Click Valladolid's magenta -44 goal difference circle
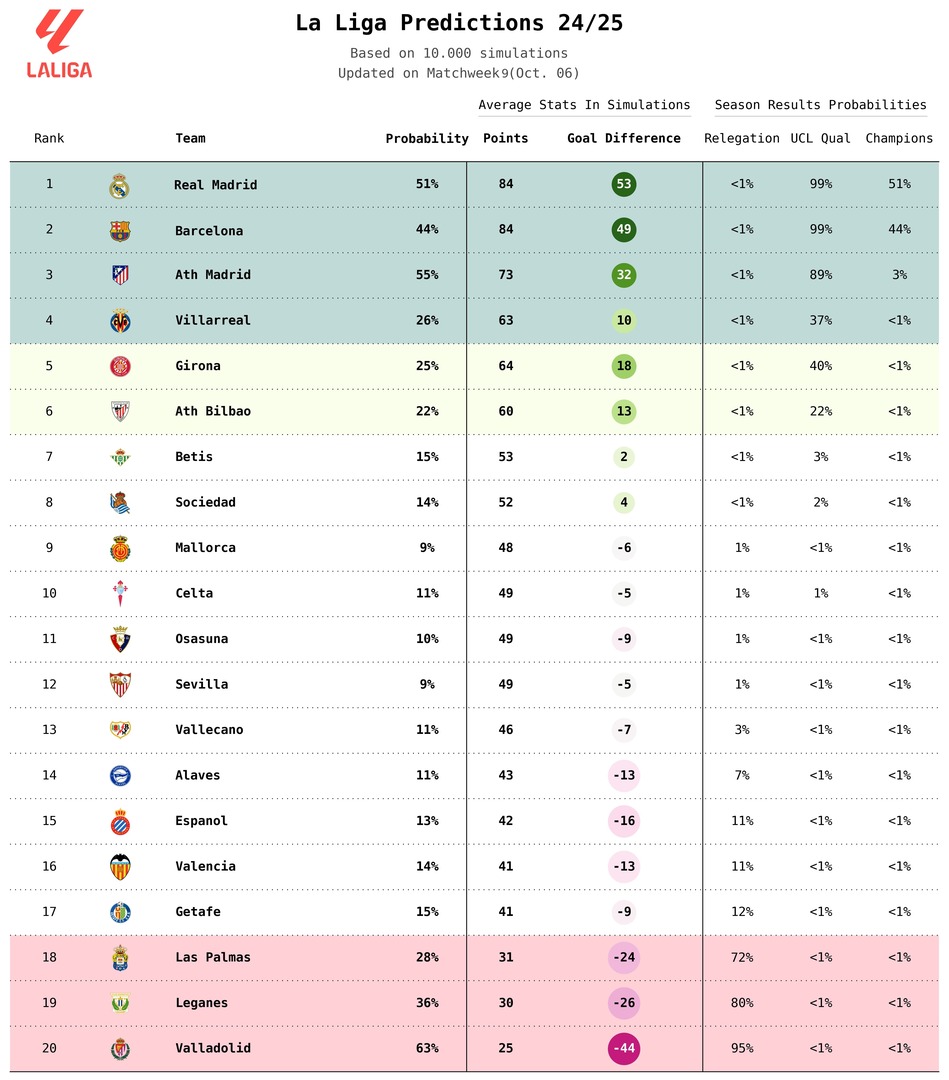The image size is (949, 1080). [624, 1049]
